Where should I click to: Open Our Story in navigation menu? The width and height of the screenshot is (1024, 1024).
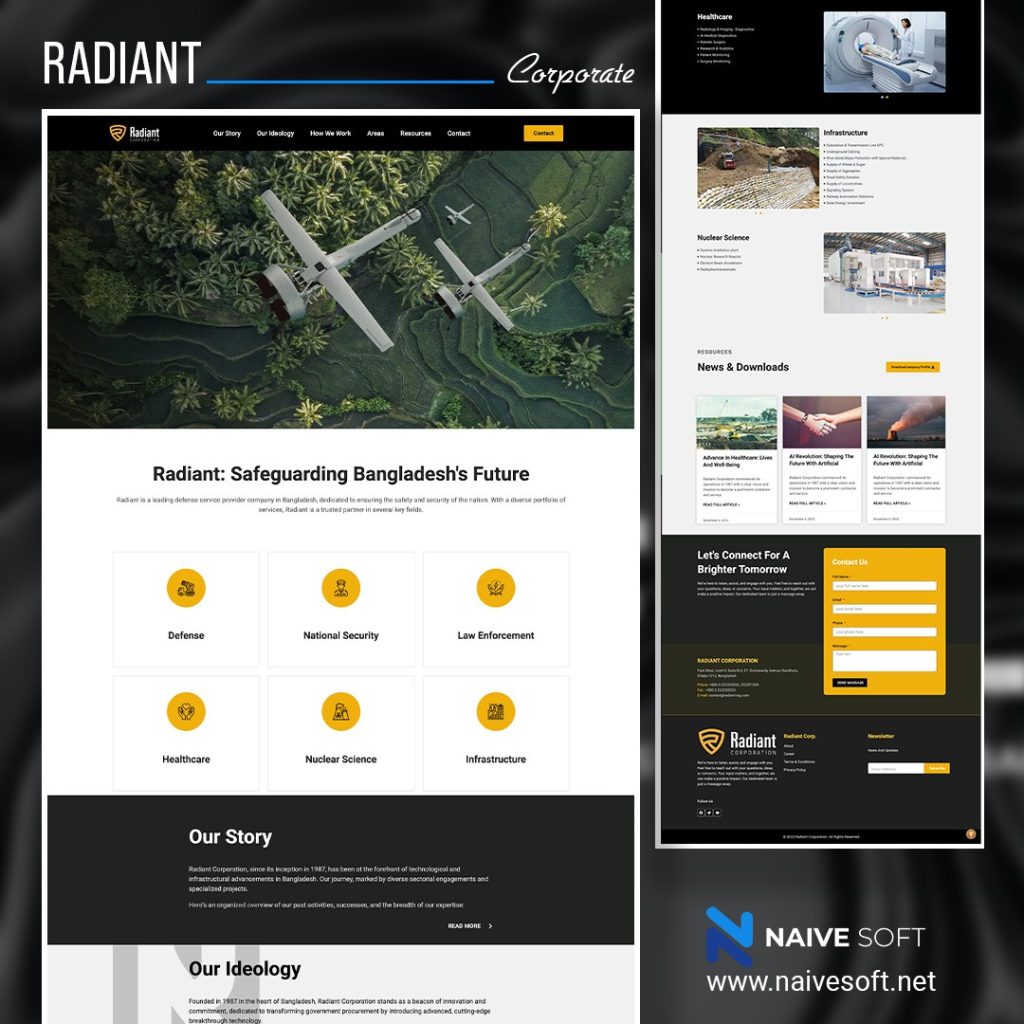click(x=227, y=134)
